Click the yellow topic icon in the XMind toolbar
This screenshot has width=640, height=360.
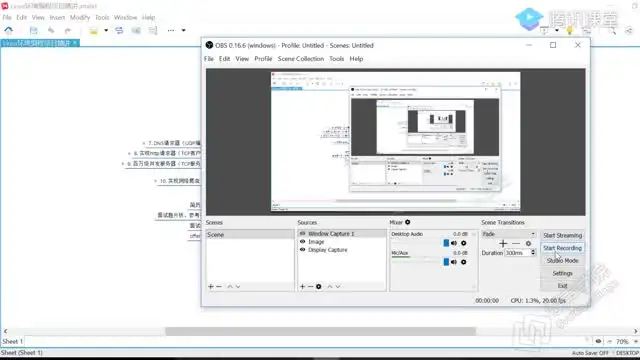tap(93, 31)
